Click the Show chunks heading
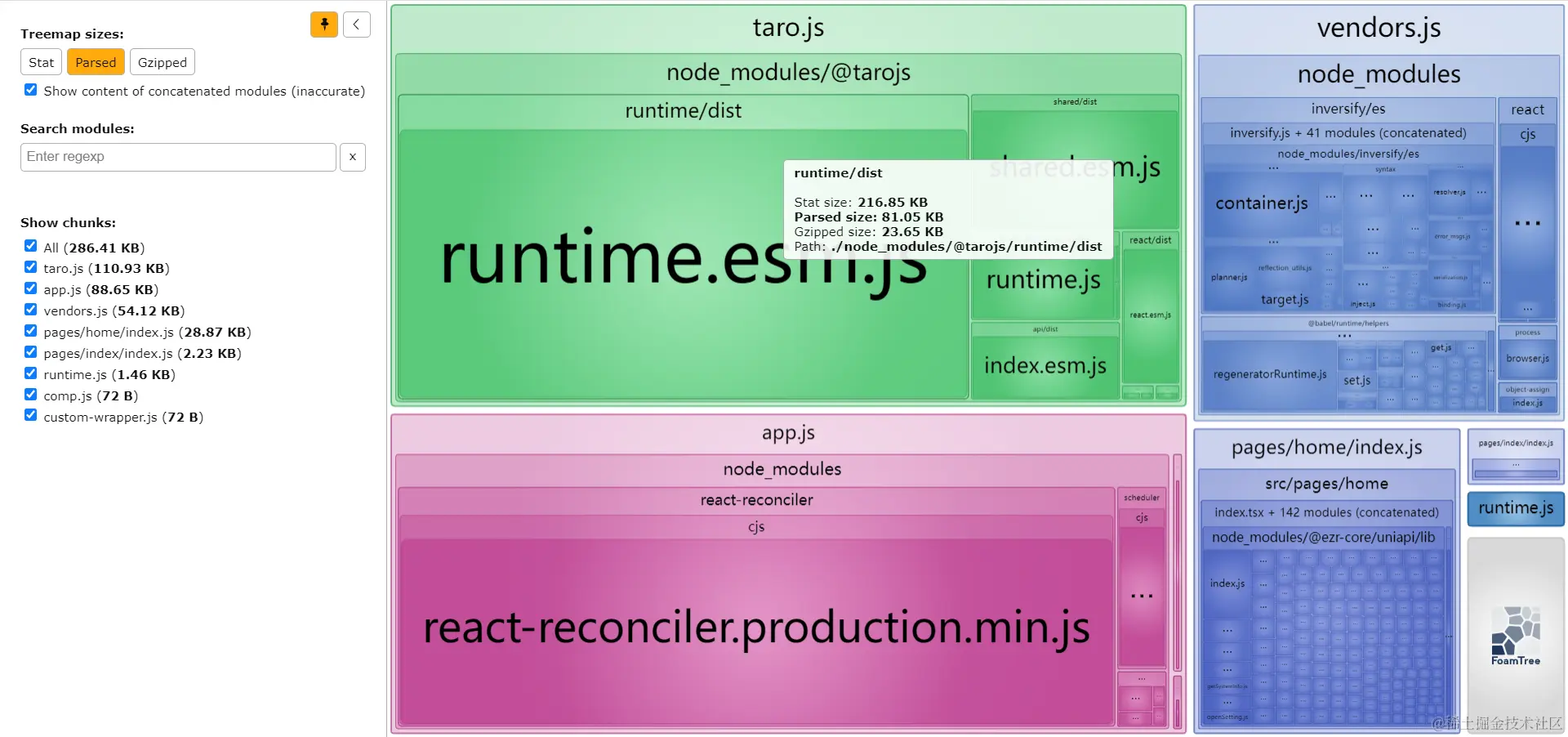The image size is (1568, 737). 68,223
